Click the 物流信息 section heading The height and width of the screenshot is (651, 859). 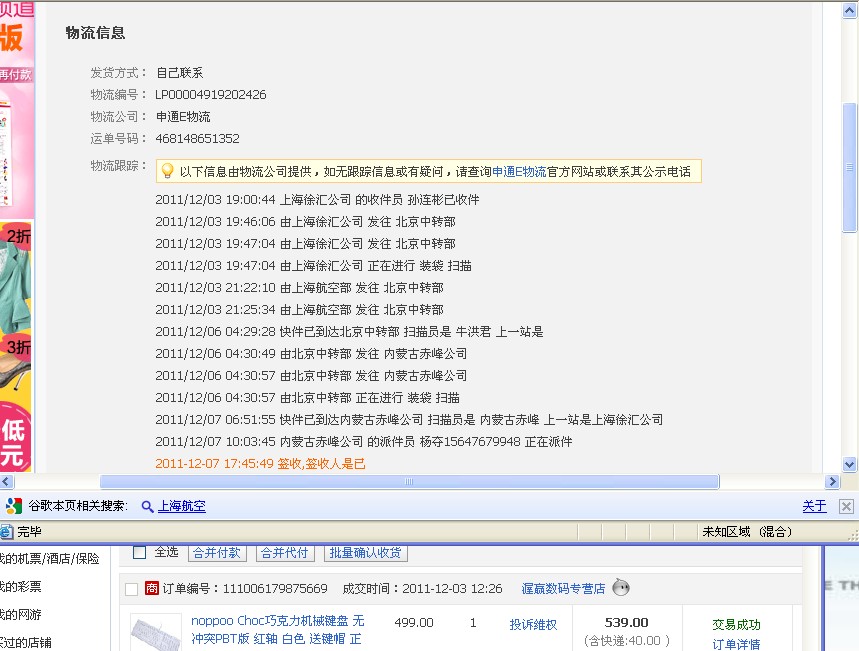[95, 32]
